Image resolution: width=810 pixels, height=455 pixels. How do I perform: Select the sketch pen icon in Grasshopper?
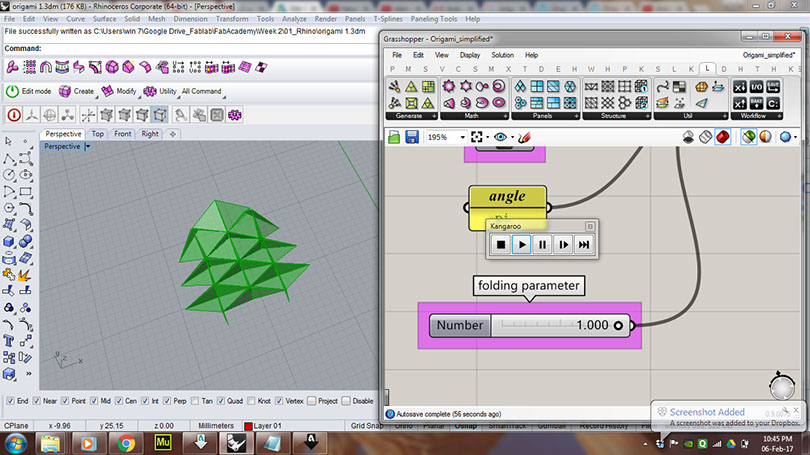pos(524,137)
